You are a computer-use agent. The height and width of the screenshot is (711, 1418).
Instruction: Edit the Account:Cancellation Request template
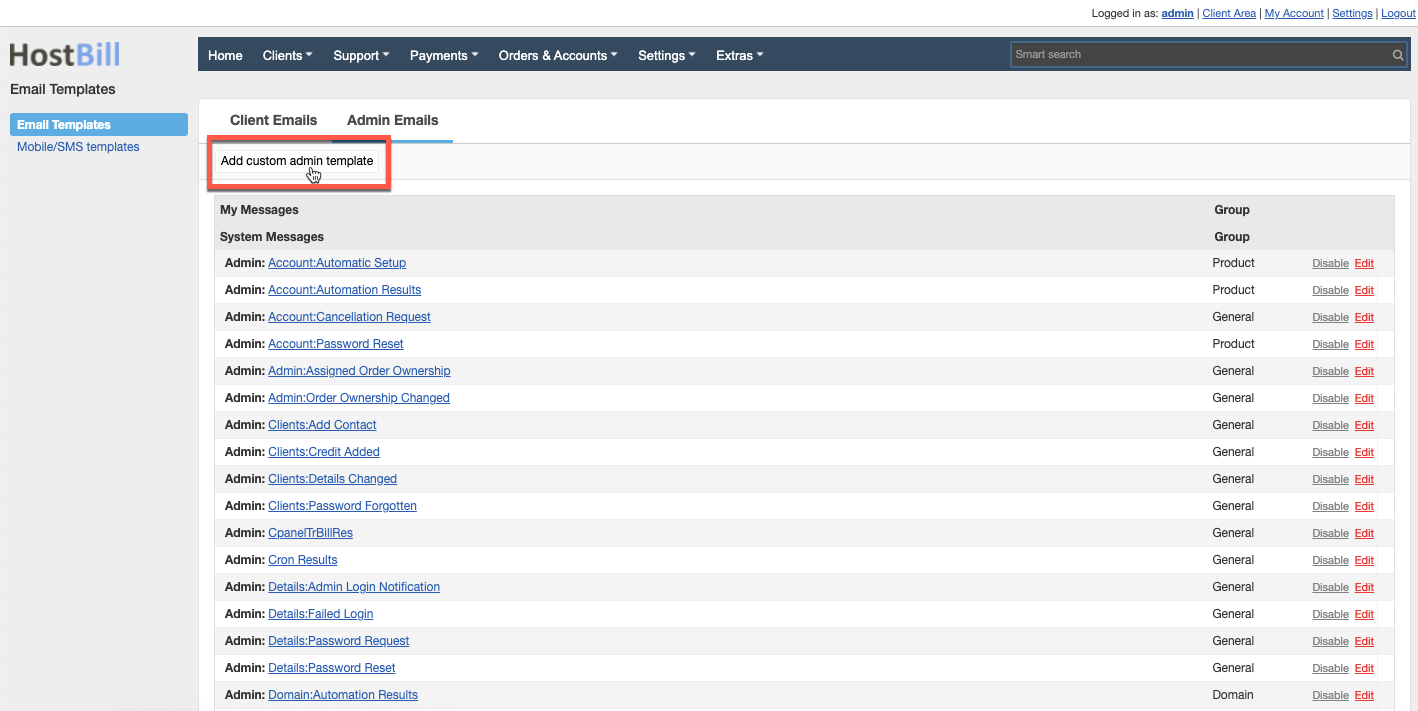pos(1364,317)
